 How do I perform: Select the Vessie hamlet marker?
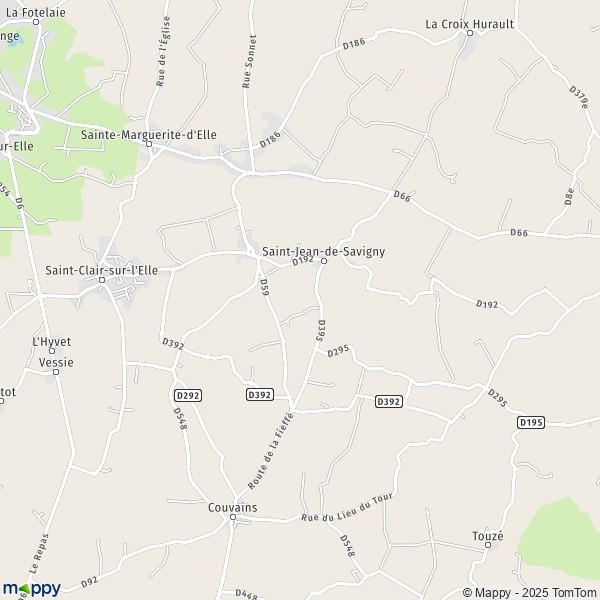coord(56,372)
